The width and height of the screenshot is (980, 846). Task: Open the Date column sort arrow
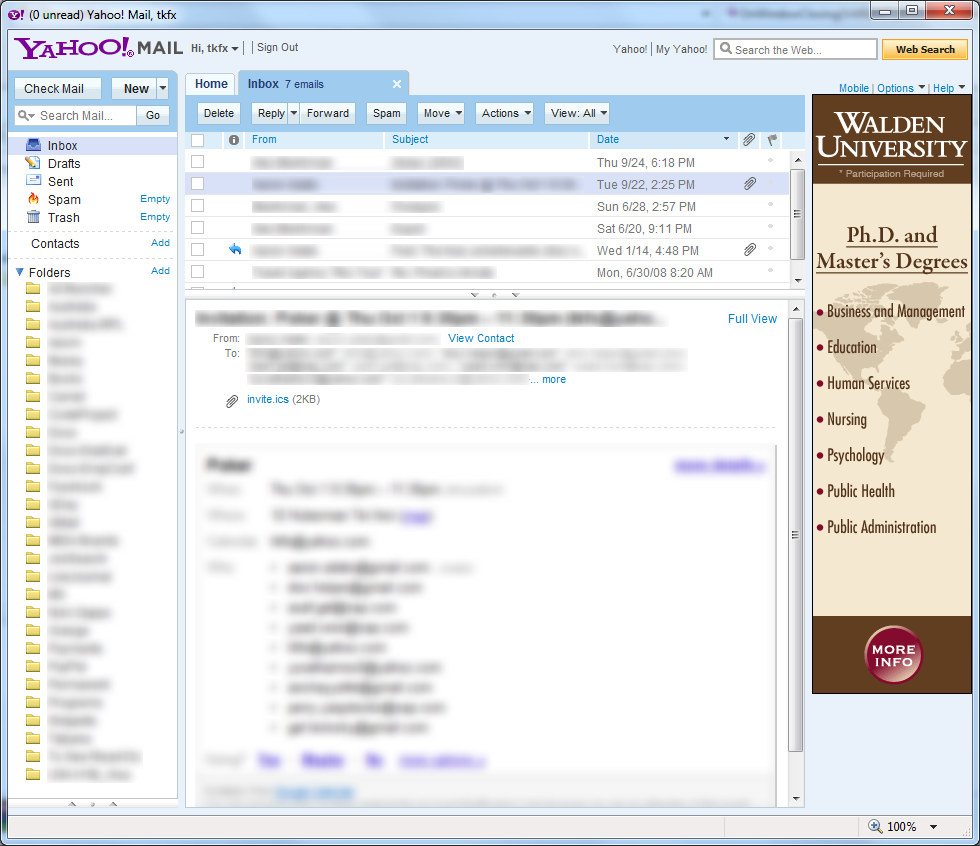click(x=726, y=139)
